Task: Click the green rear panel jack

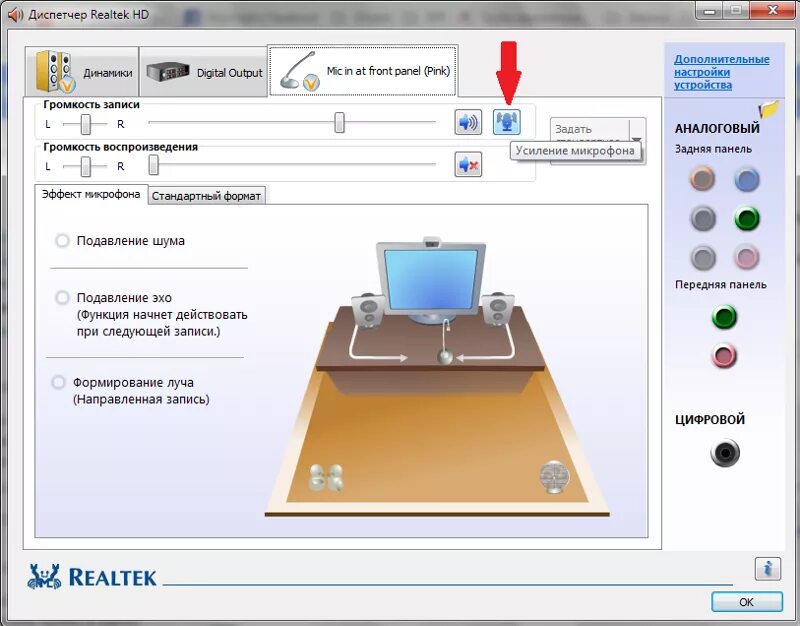Action: [x=747, y=219]
